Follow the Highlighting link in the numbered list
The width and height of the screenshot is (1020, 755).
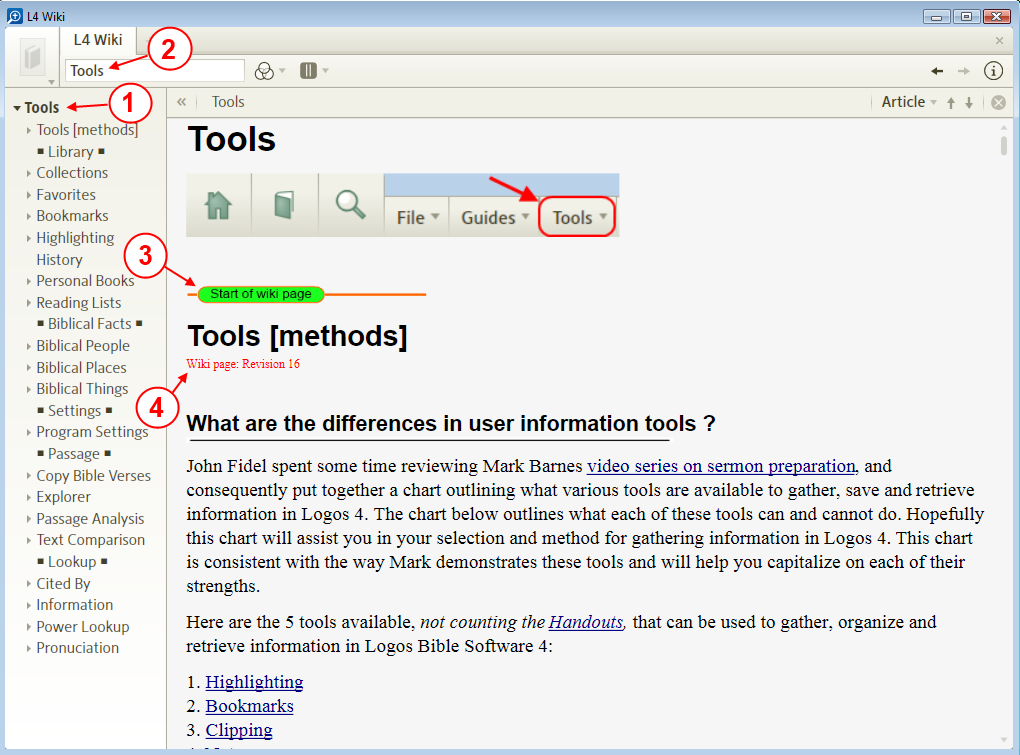pos(254,682)
